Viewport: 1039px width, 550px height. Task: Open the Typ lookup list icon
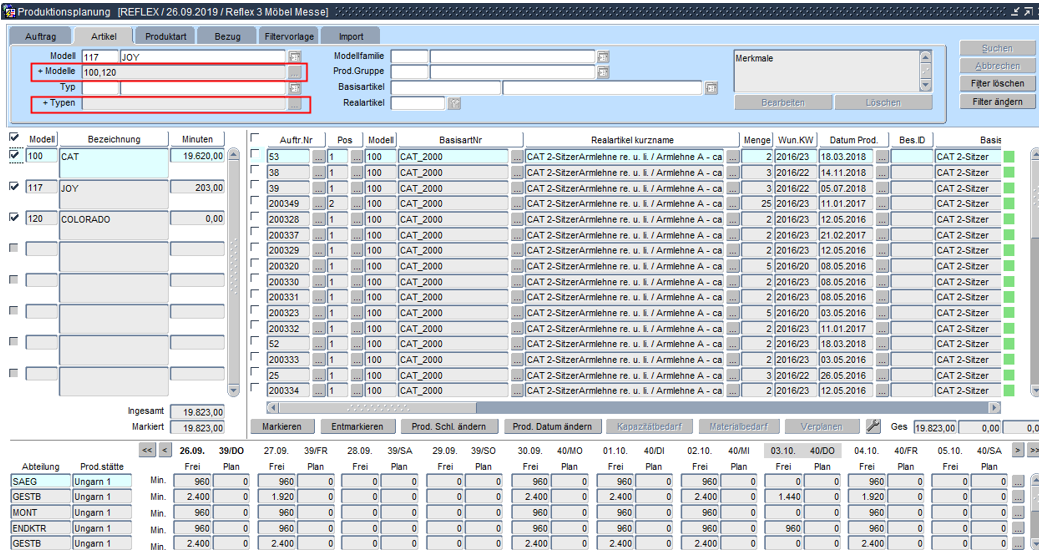pos(294,88)
